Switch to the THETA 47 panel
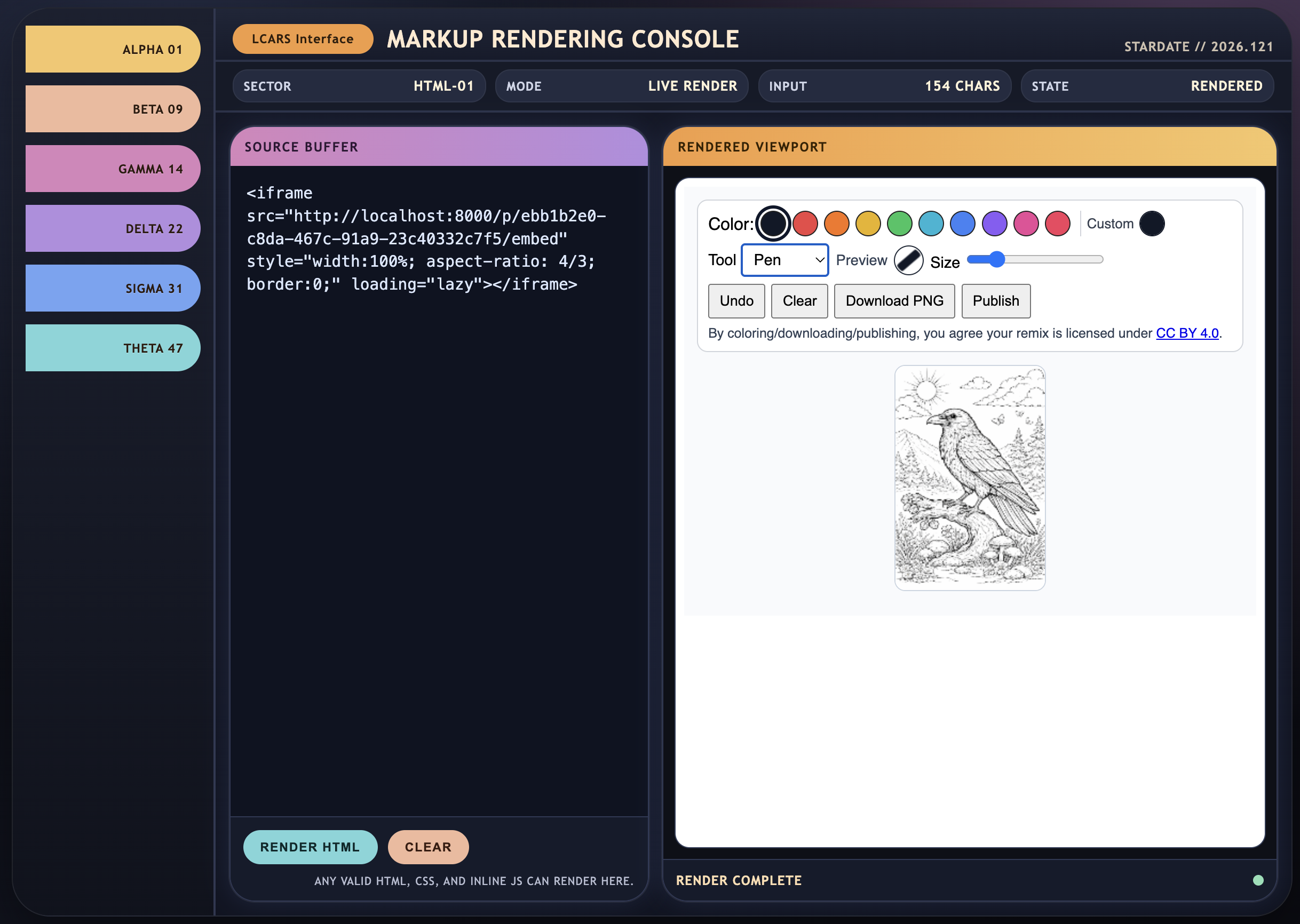Viewport: 1300px width, 924px height. pos(112,348)
